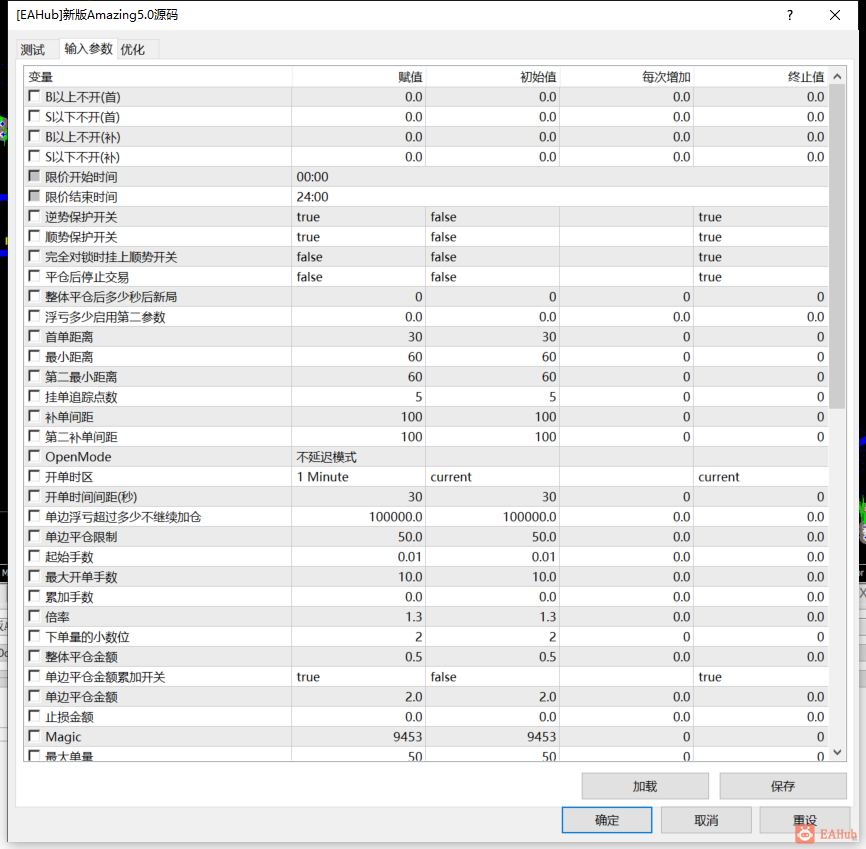Open 单边平仓金额累加开关 assigned value true
The height and width of the screenshot is (849, 866).
358,677
